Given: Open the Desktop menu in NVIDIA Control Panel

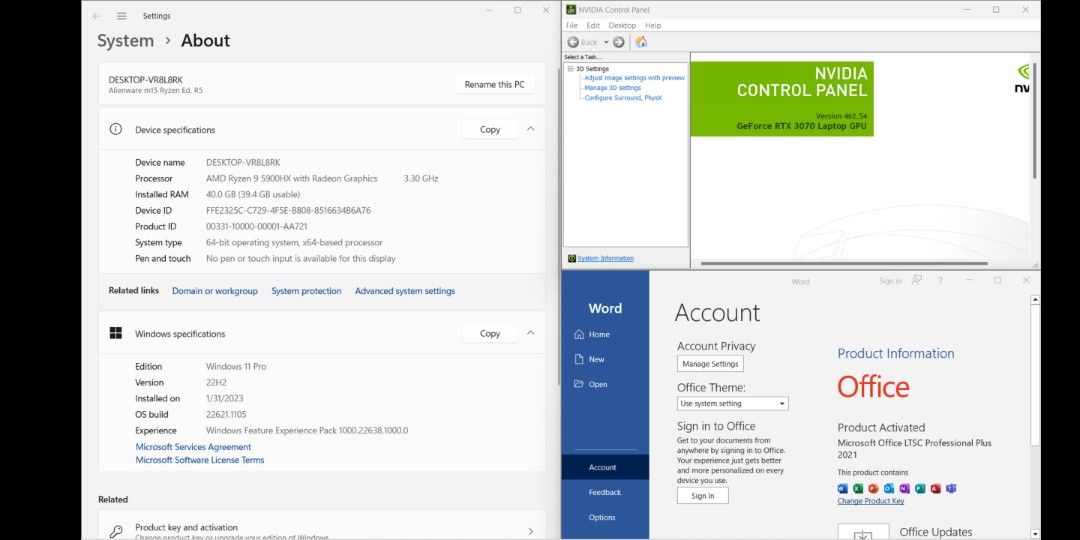Looking at the screenshot, I should click(x=622, y=25).
